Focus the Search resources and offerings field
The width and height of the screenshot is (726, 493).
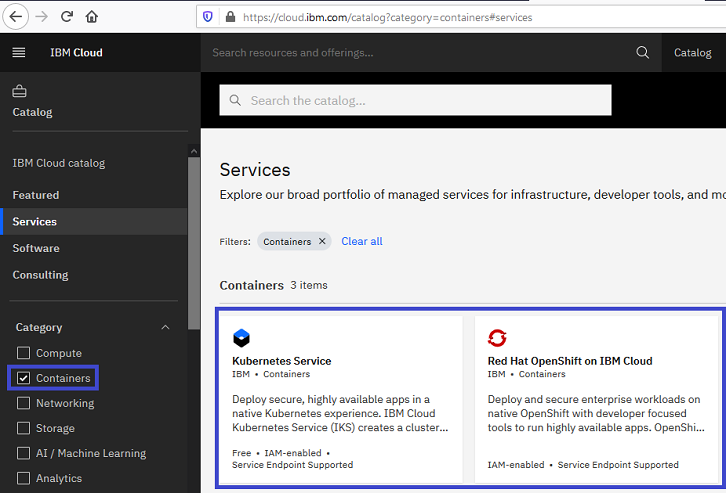click(x=417, y=52)
